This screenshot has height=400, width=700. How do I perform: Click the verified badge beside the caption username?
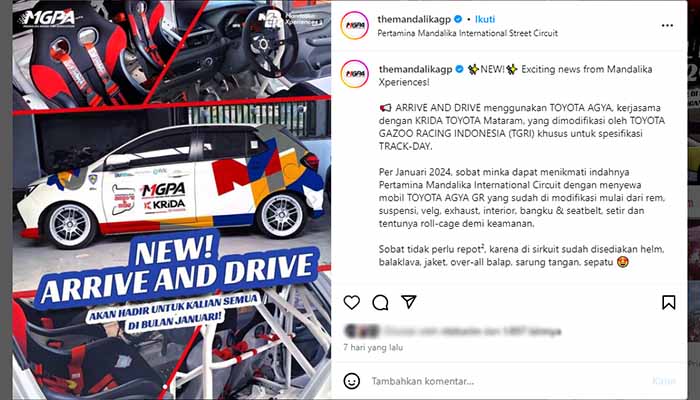pos(459,69)
